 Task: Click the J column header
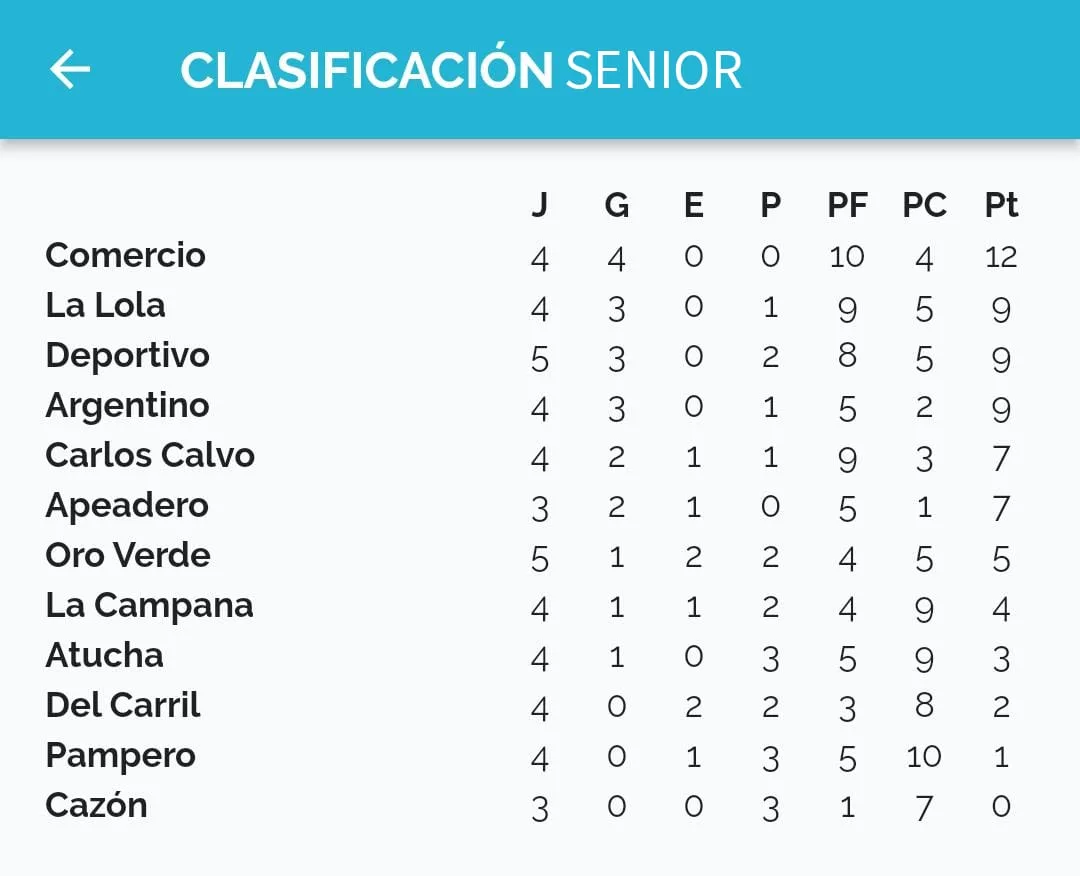point(539,205)
